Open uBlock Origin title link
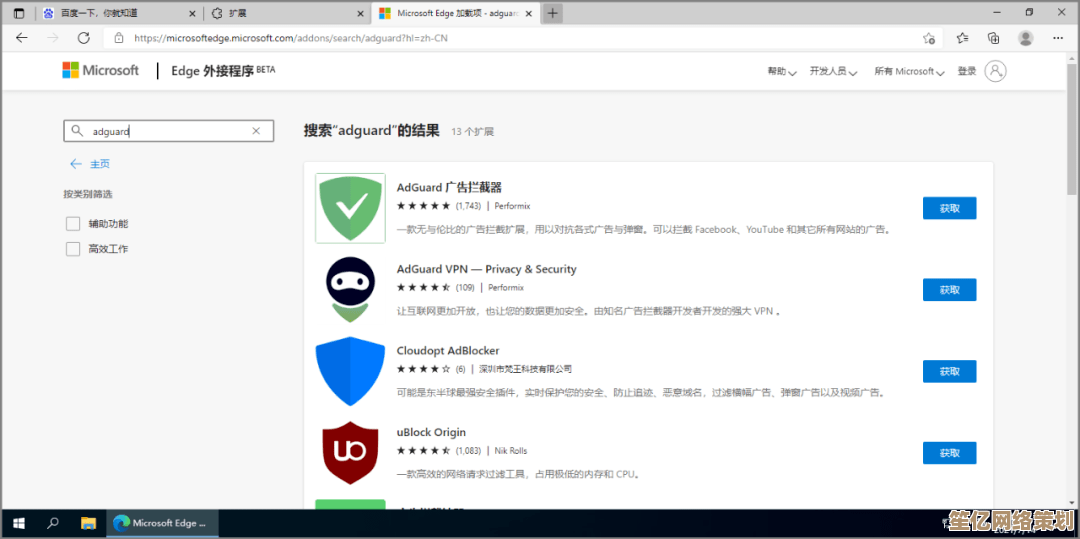This screenshot has width=1080, height=539. [x=431, y=432]
